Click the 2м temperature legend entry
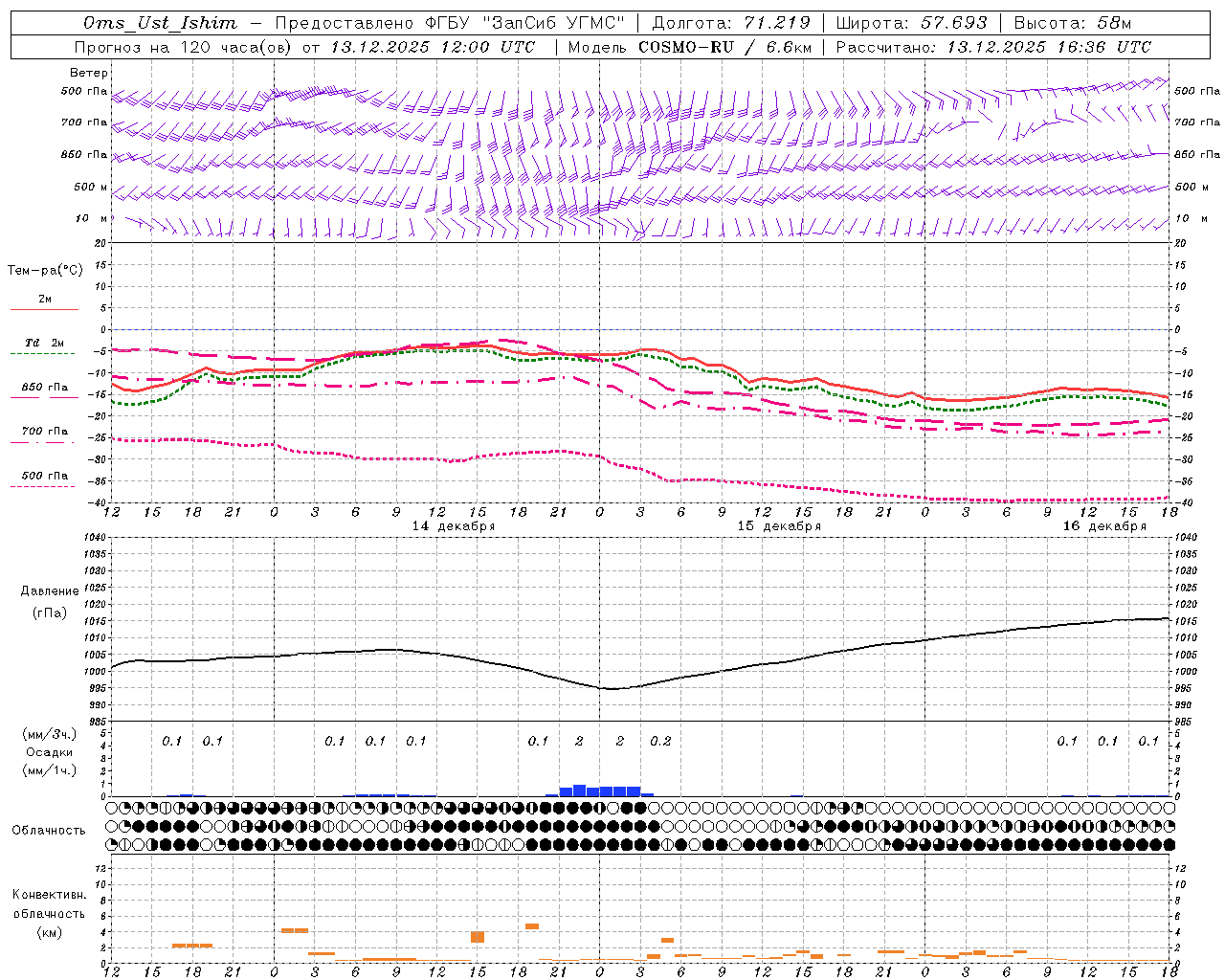1225x980 pixels. (45, 299)
